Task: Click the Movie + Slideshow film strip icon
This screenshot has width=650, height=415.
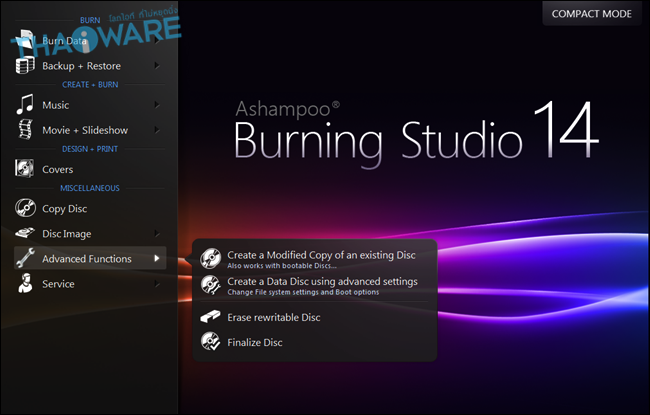Action: [x=25, y=129]
